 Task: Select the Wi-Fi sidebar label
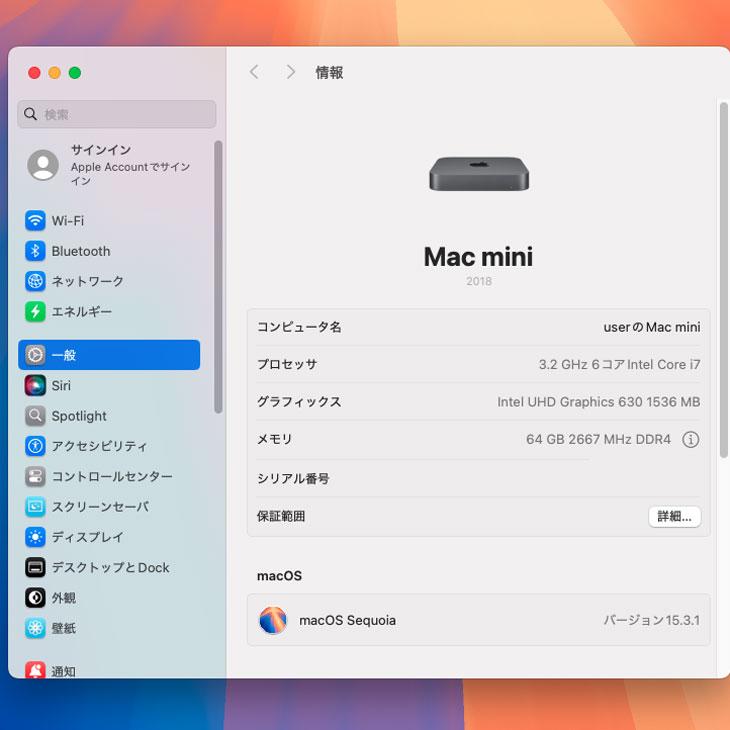(68, 221)
